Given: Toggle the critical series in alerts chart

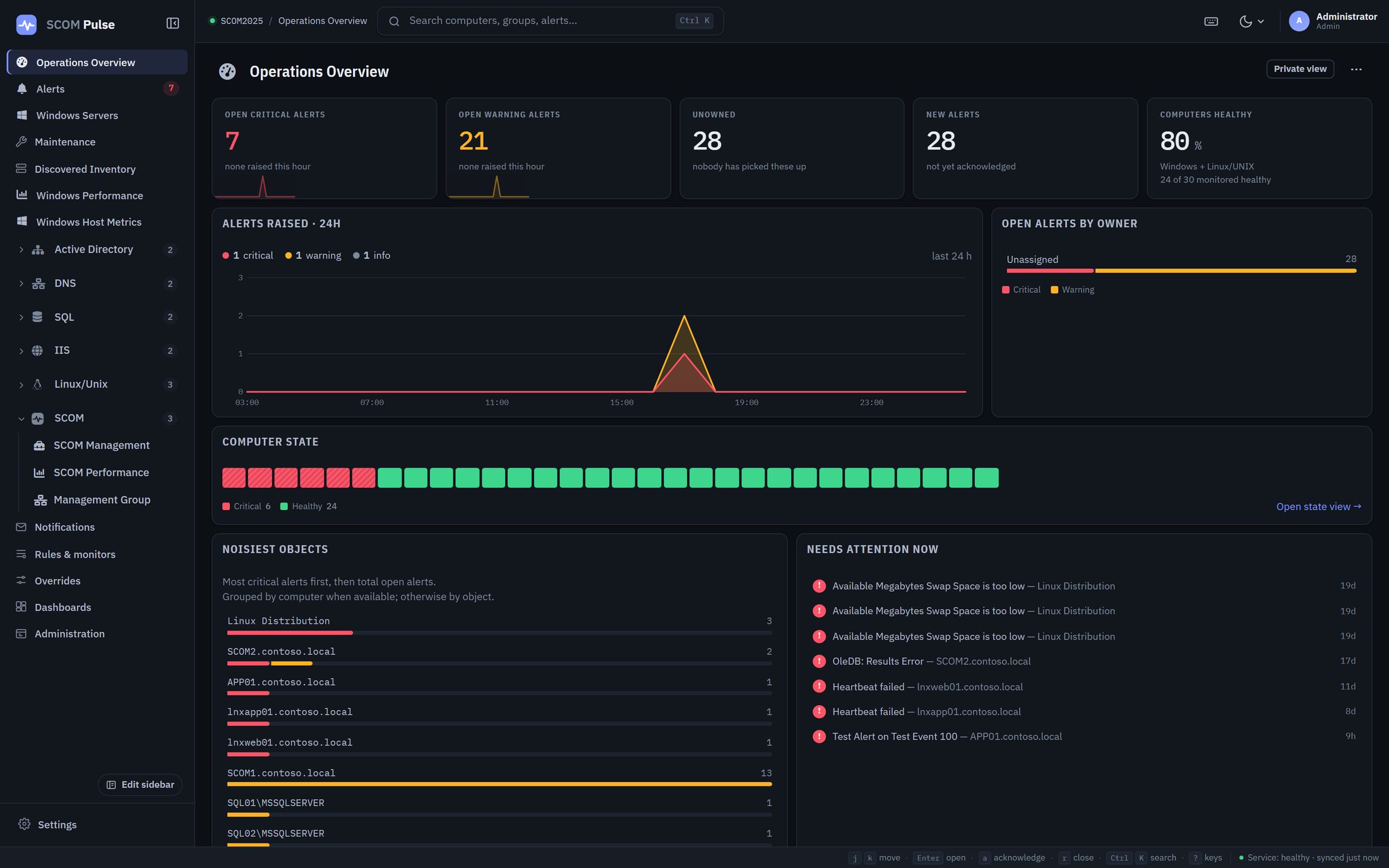Looking at the screenshot, I should click(248, 255).
